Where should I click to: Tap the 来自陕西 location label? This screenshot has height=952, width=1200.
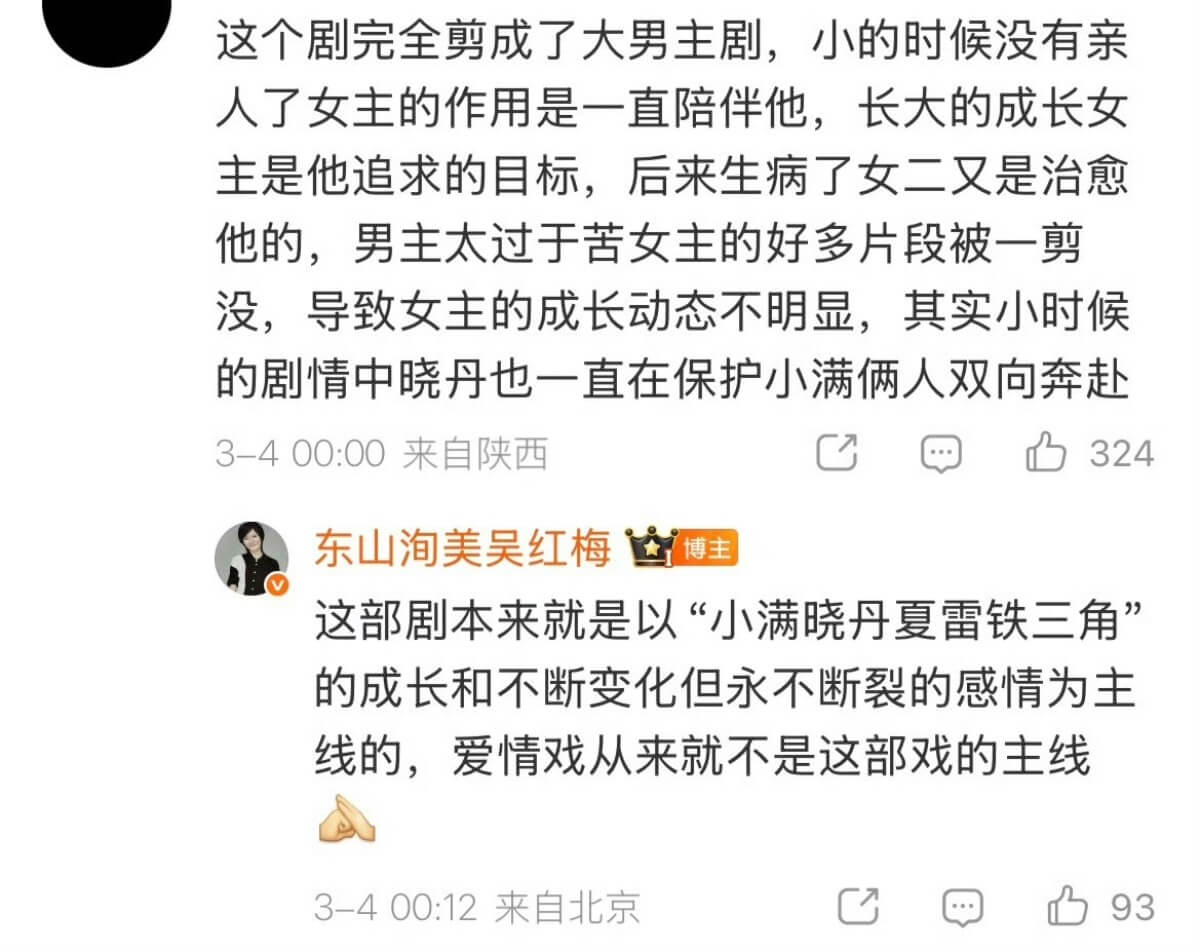476,454
